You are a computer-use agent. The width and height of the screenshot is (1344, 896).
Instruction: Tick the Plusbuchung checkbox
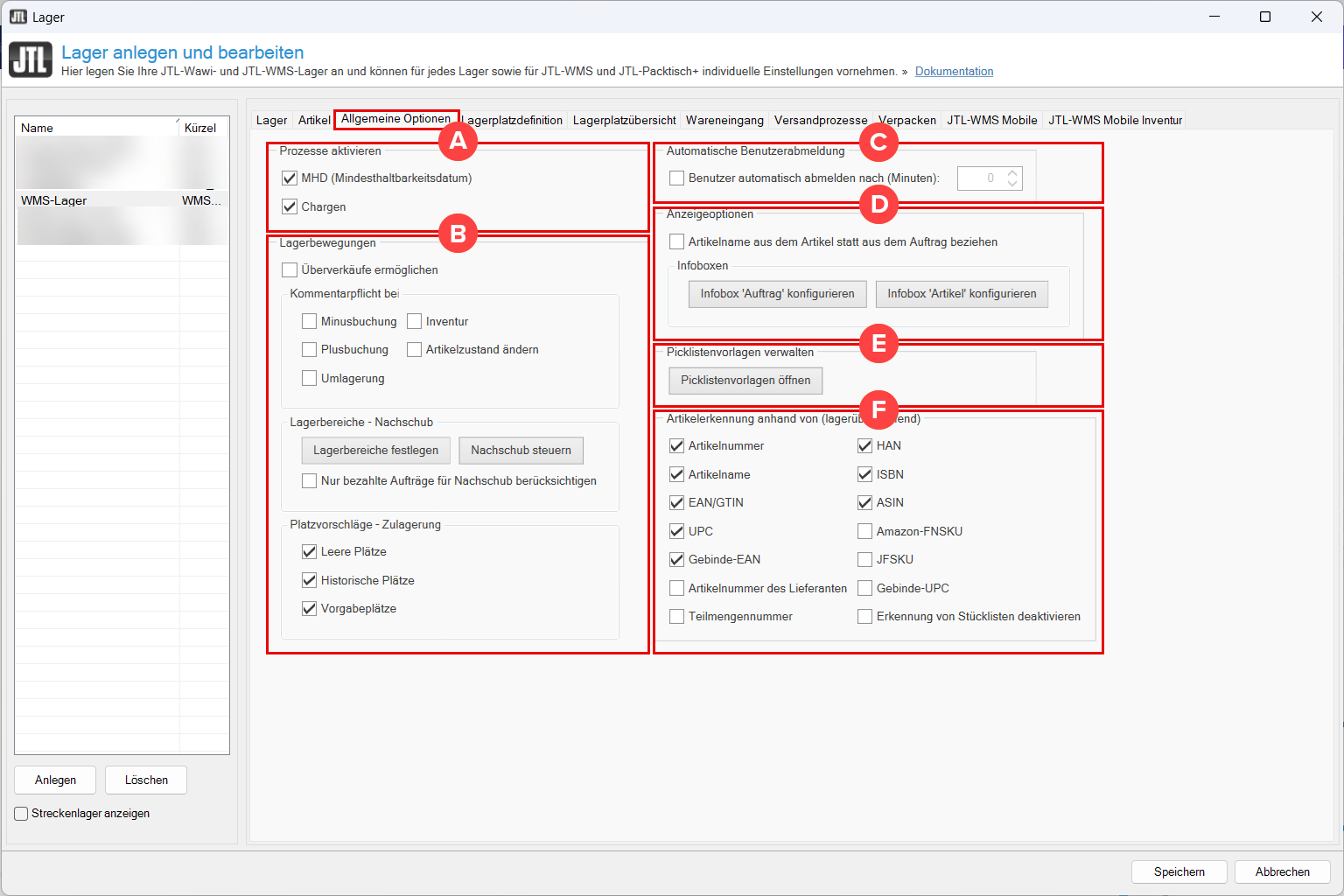coord(309,350)
